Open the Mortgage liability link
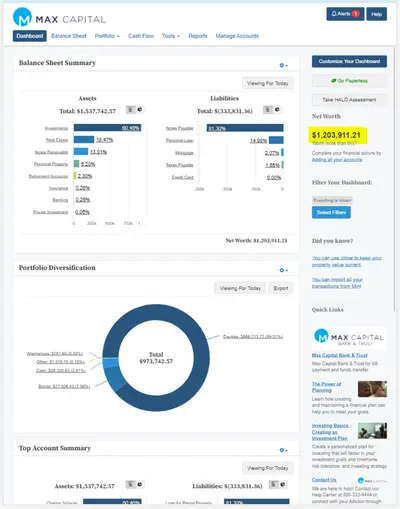Viewport: 400px width, 509px height. [x=184, y=153]
